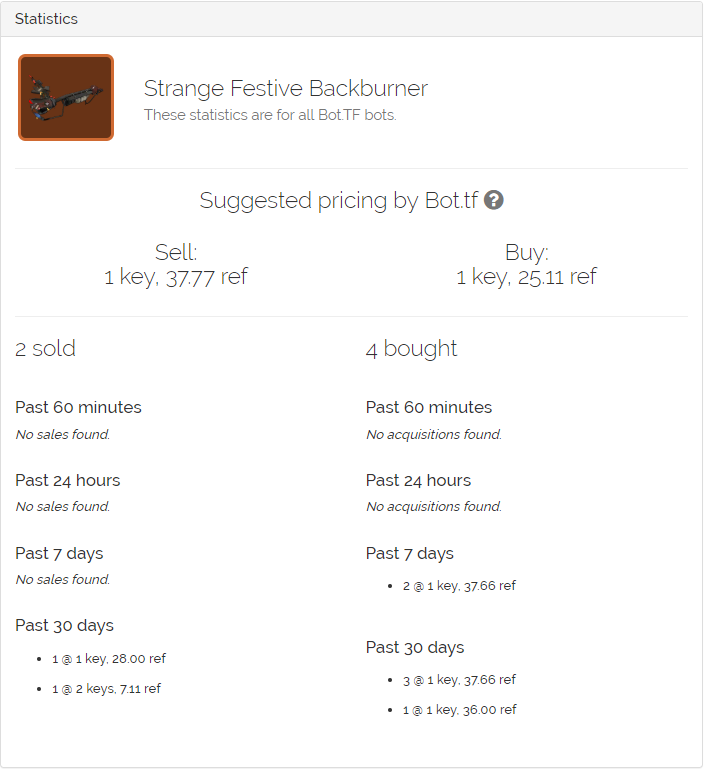Click the '3 @ 1 key, 37.66 ref' acquisition entry
The image size is (706, 769).
[x=459, y=680]
